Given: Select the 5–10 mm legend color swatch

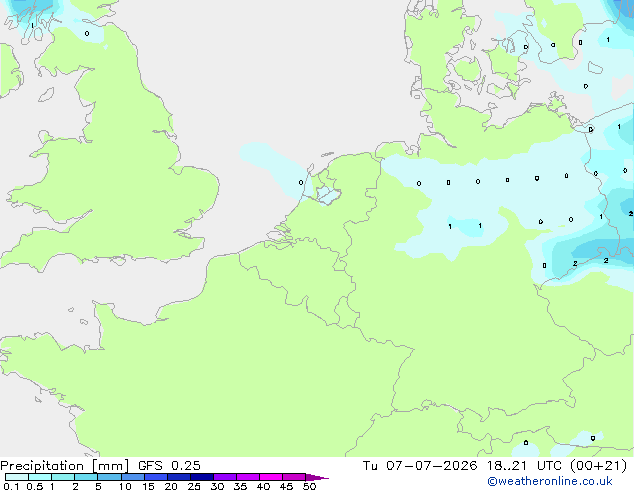Looking at the screenshot, I should click(110, 477).
